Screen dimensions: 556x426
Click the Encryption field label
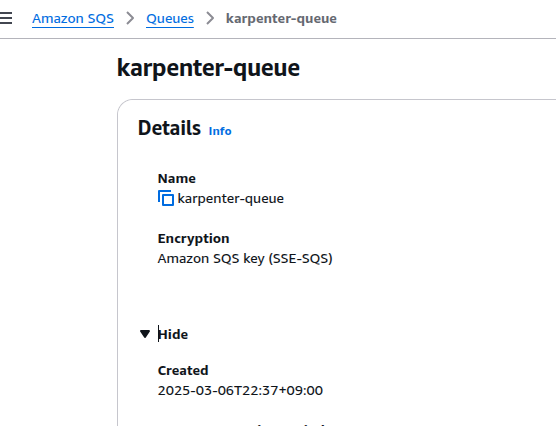pos(193,239)
